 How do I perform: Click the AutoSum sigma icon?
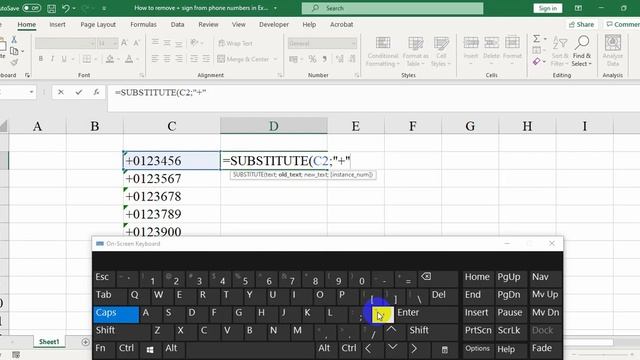click(536, 39)
